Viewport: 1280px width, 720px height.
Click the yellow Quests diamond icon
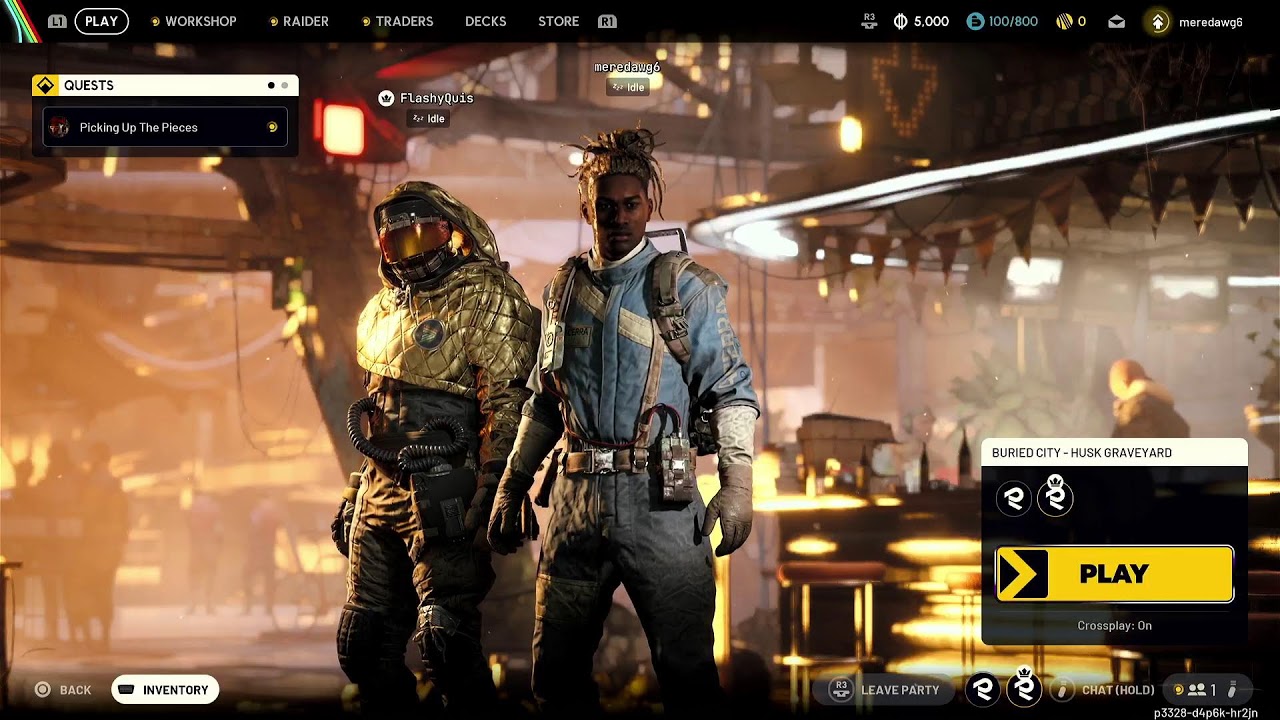click(x=45, y=85)
